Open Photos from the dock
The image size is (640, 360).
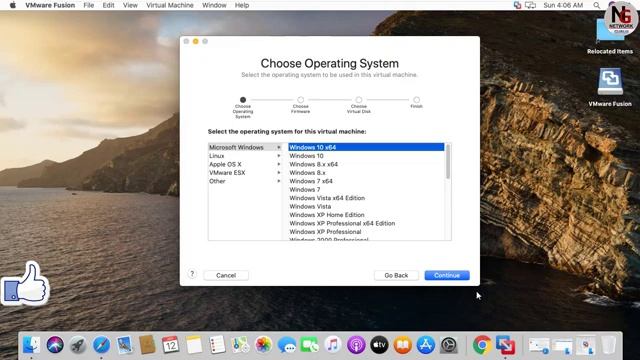coord(263,345)
